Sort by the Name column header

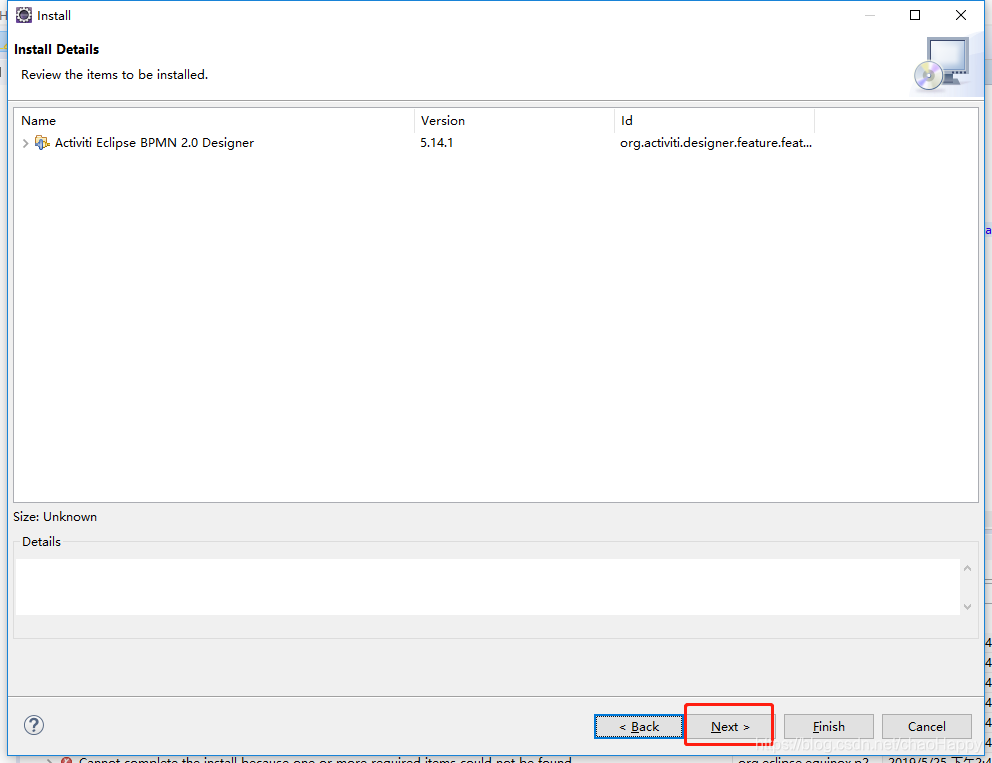[214, 121]
